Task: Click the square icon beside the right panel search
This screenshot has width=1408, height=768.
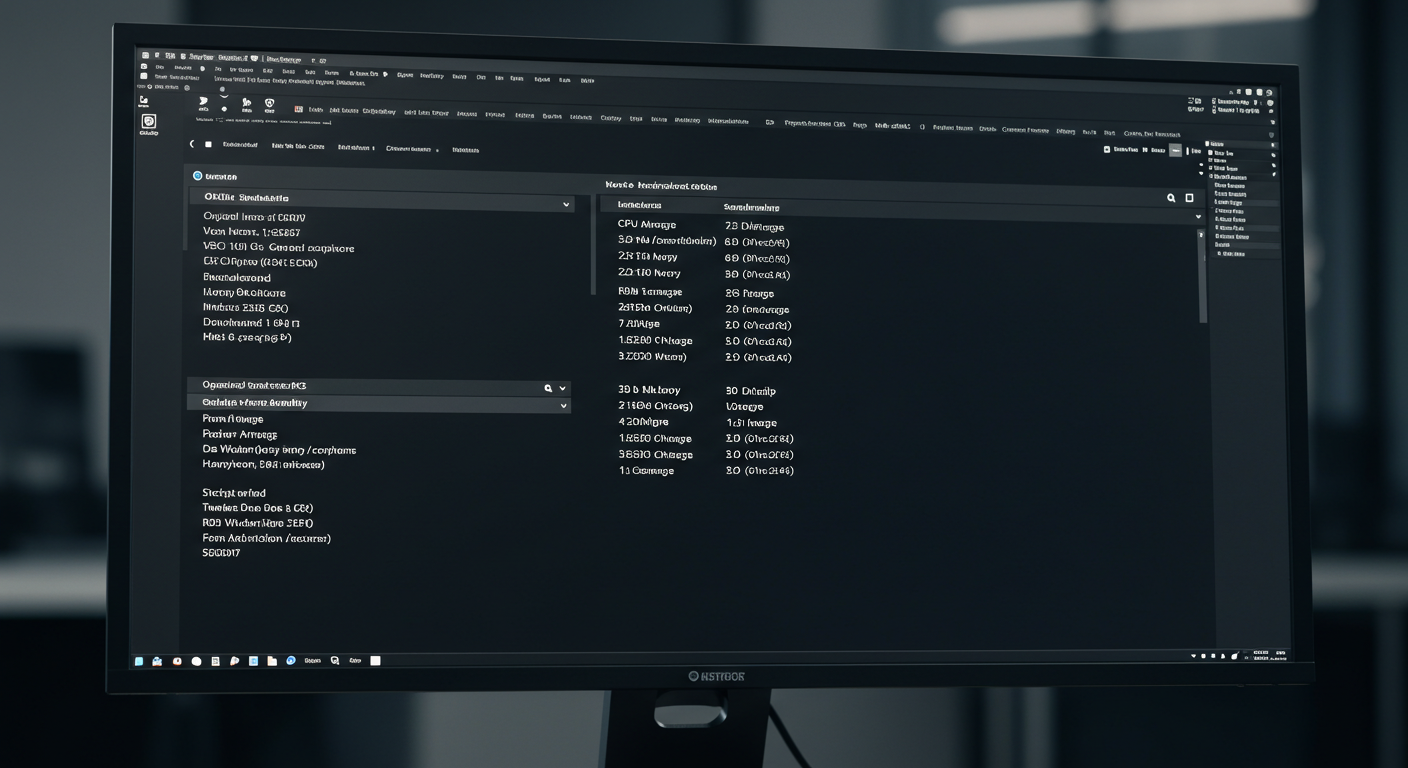Action: [1189, 198]
